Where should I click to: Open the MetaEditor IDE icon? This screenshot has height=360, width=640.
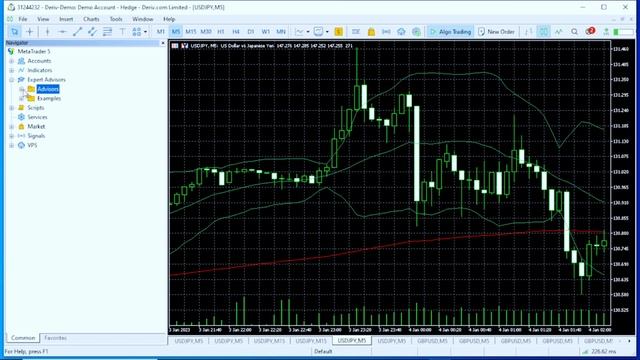click(356, 32)
